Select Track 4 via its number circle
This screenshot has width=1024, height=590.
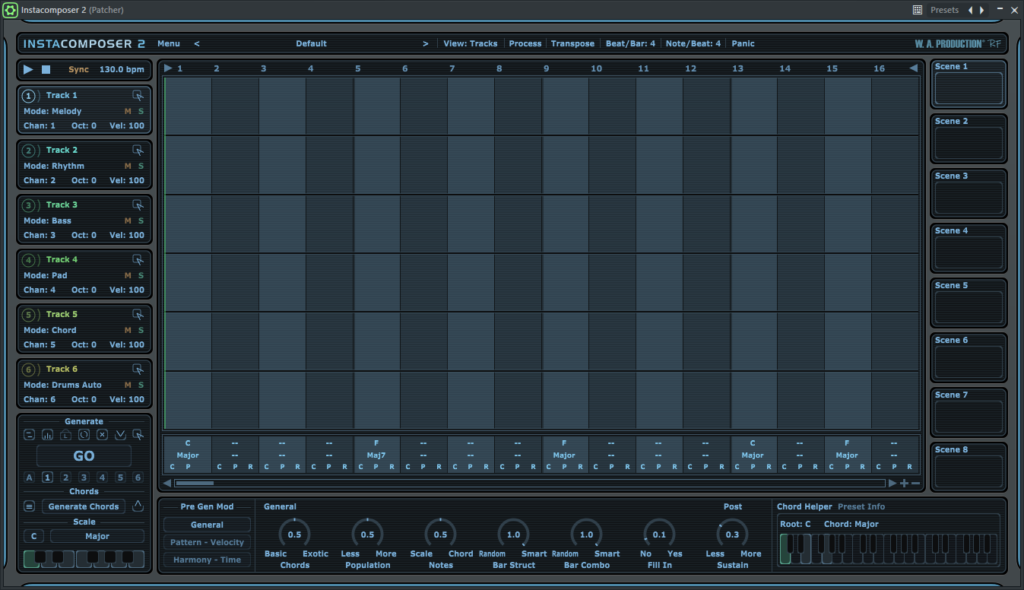click(x=28, y=260)
